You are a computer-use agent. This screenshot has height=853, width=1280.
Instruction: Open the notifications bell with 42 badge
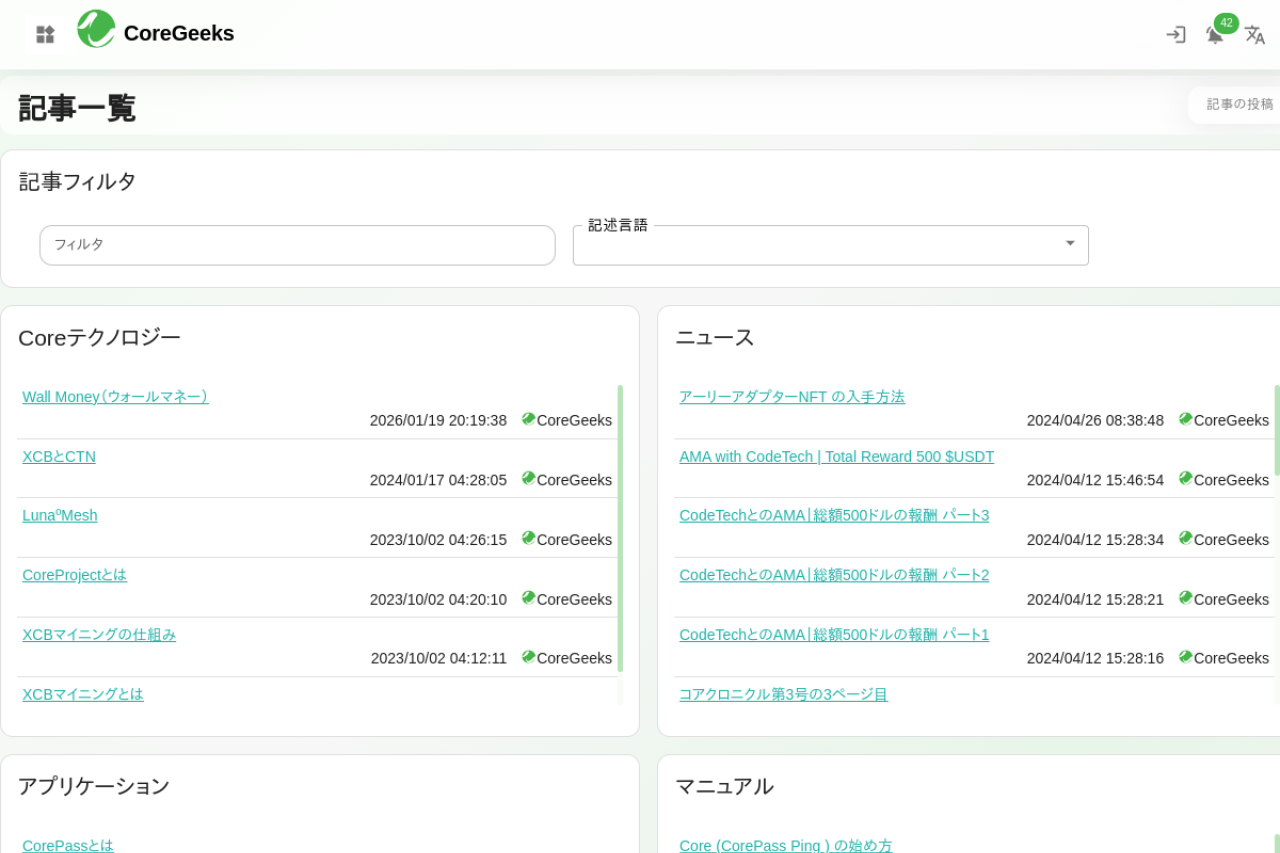coord(1215,34)
